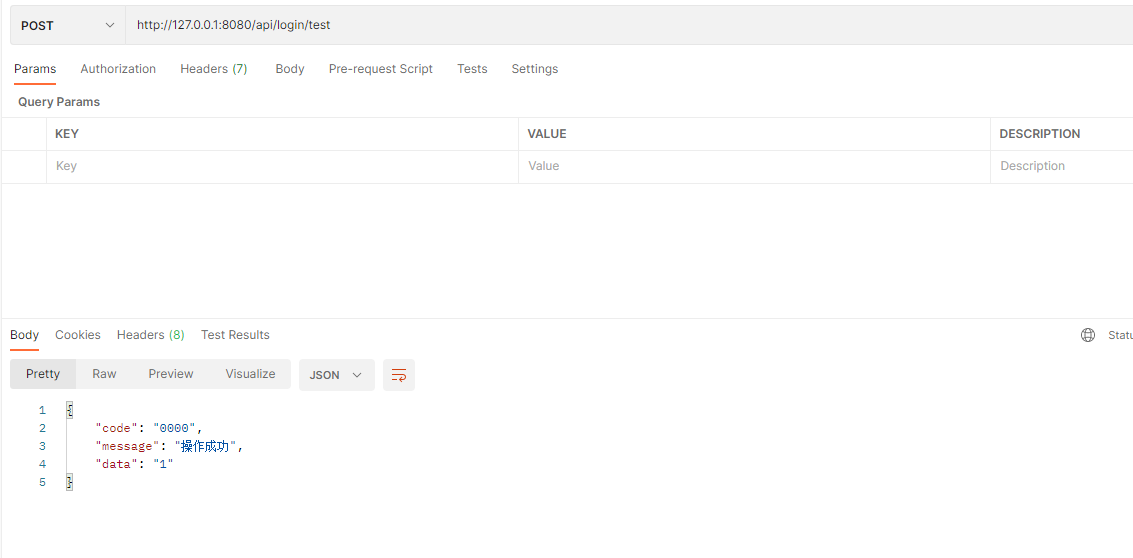Image resolution: width=1133 pixels, height=558 pixels.
Task: Open the request Headers (7) tab
Action: point(214,69)
